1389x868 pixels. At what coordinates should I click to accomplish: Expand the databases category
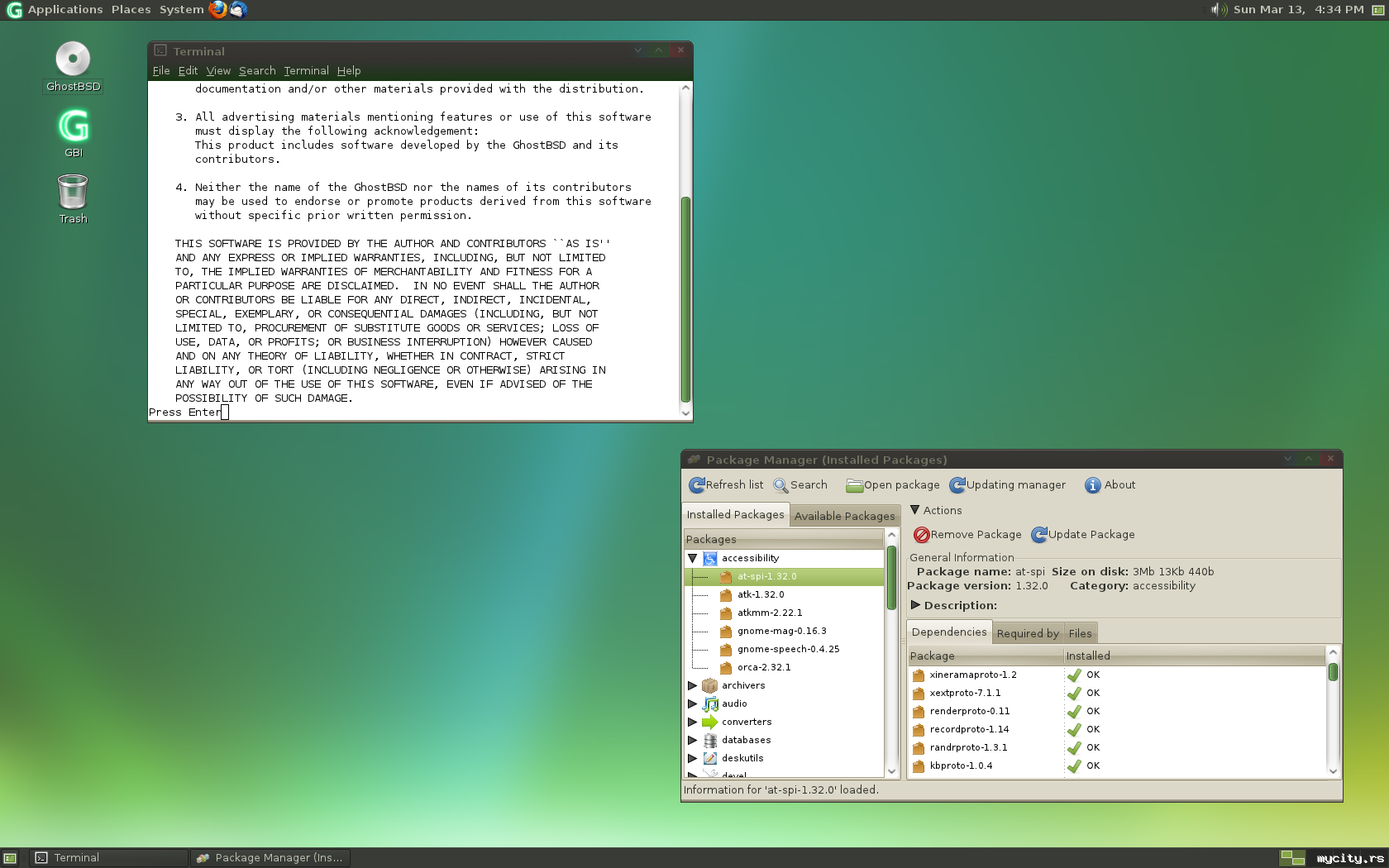coord(693,741)
